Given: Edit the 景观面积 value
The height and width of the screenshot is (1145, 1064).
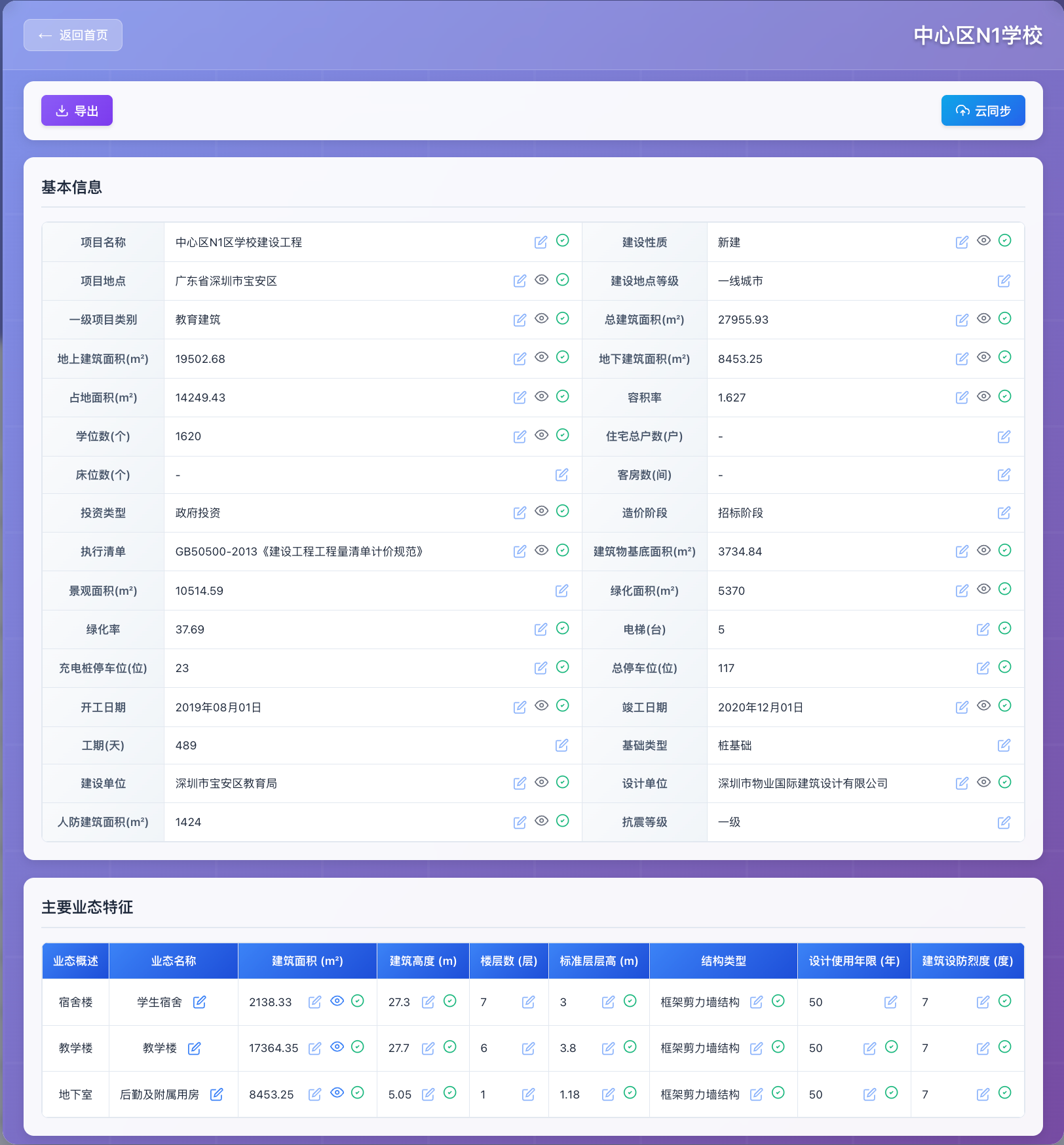Looking at the screenshot, I should pos(561,590).
